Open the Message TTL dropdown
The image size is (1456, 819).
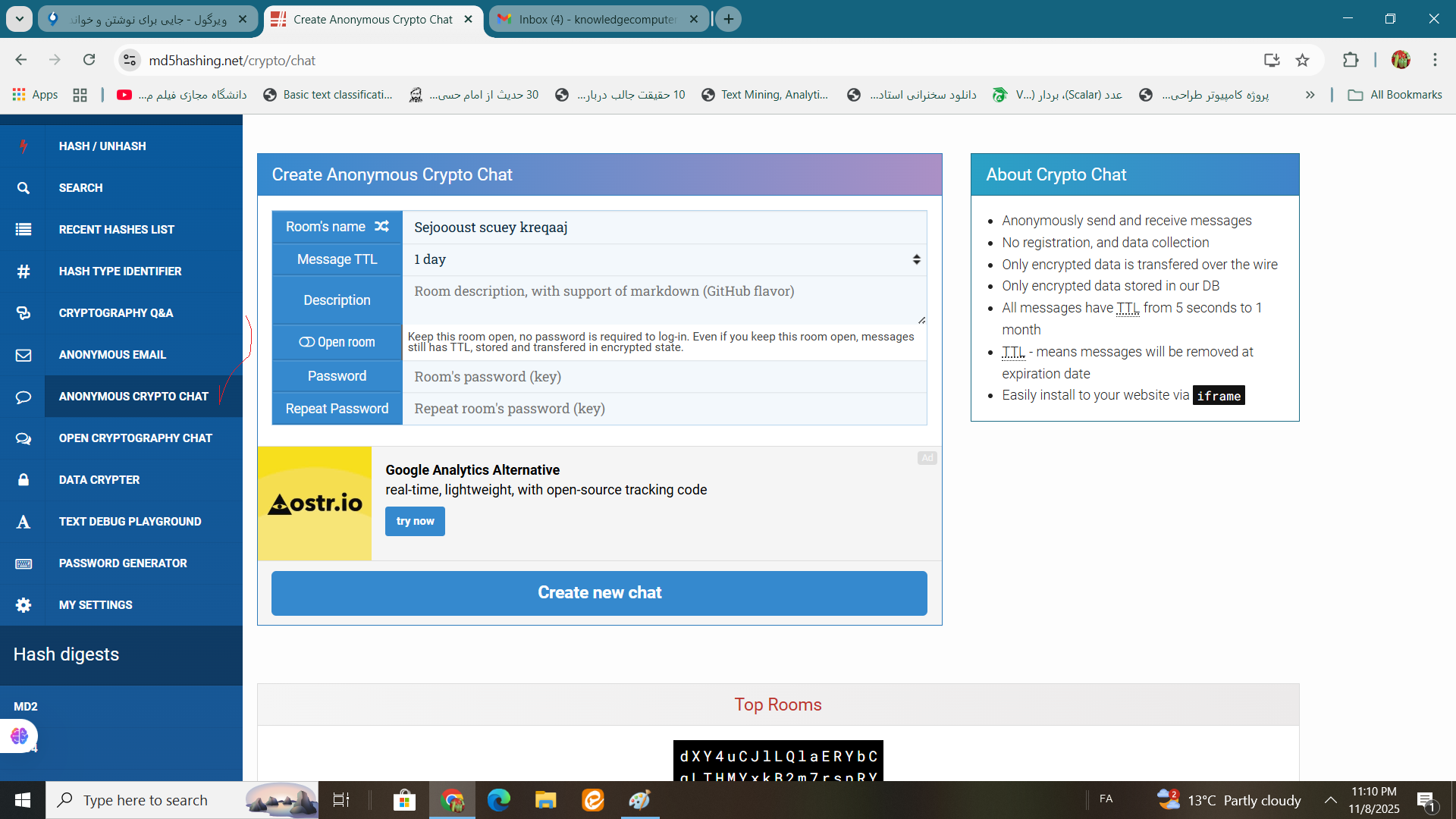[664, 259]
